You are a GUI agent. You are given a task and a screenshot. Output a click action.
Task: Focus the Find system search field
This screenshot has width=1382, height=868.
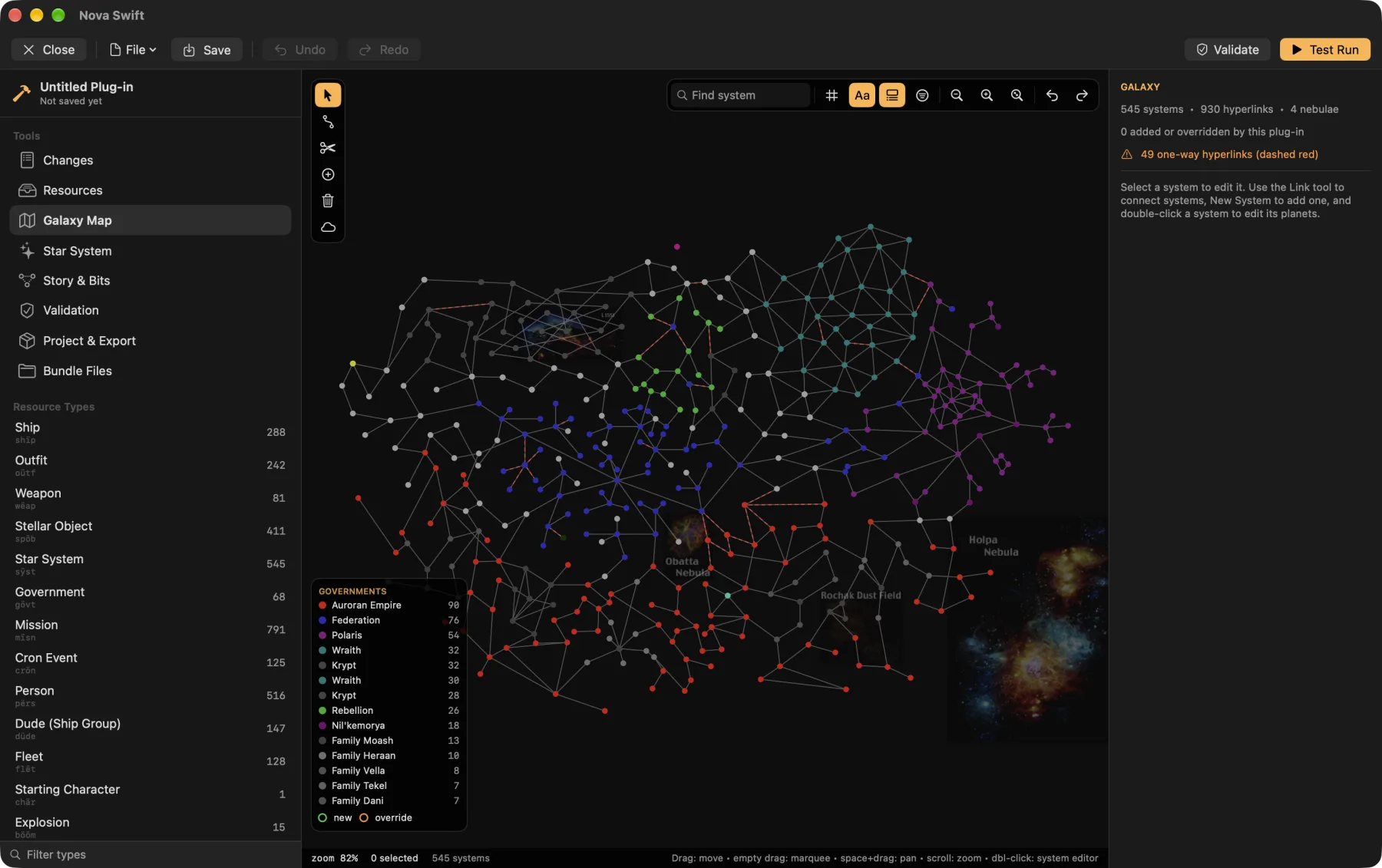coord(741,95)
